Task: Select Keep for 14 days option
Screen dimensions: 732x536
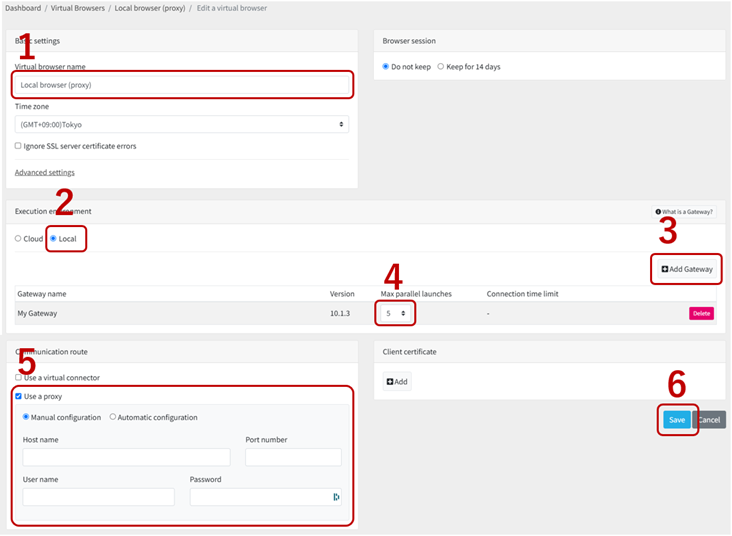Action: [x=440, y=67]
